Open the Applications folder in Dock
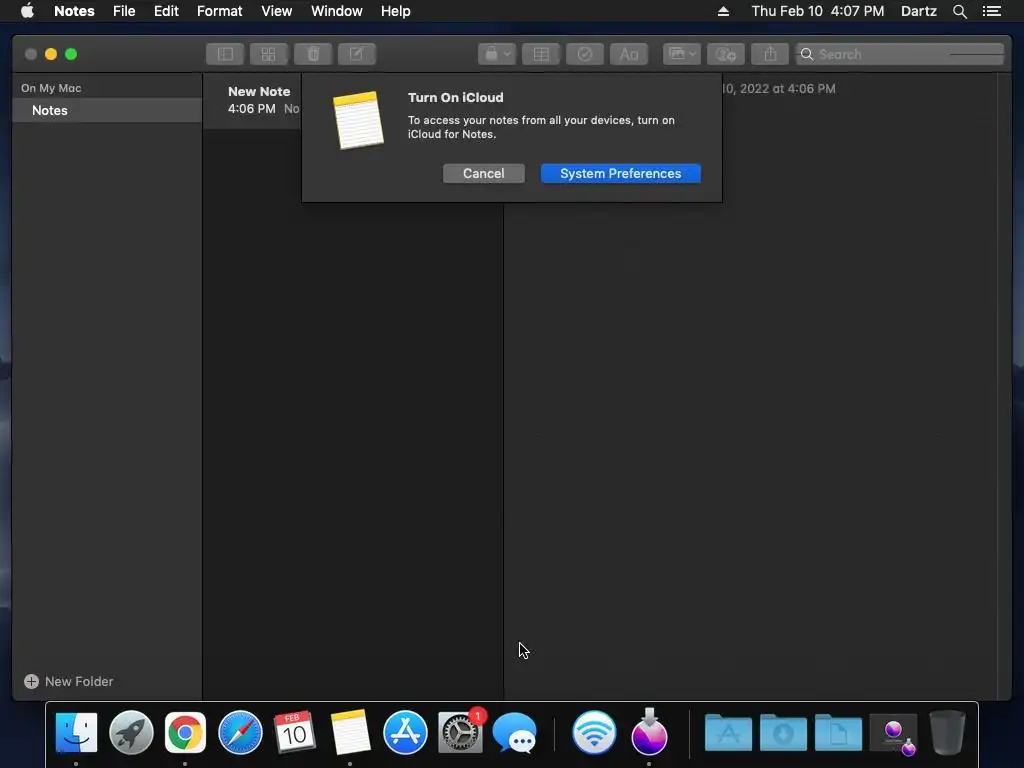Image resolution: width=1024 pixels, height=768 pixels. 728,733
